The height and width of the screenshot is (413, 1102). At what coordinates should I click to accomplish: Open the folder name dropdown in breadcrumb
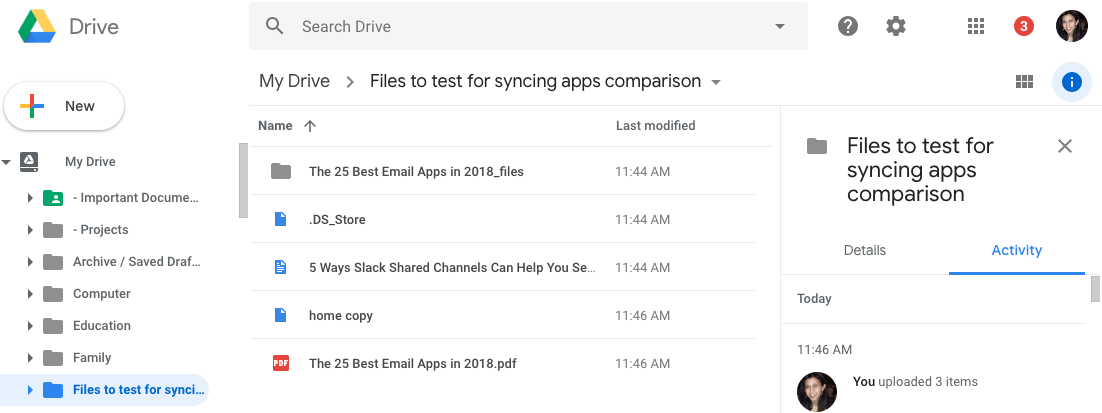coord(716,82)
